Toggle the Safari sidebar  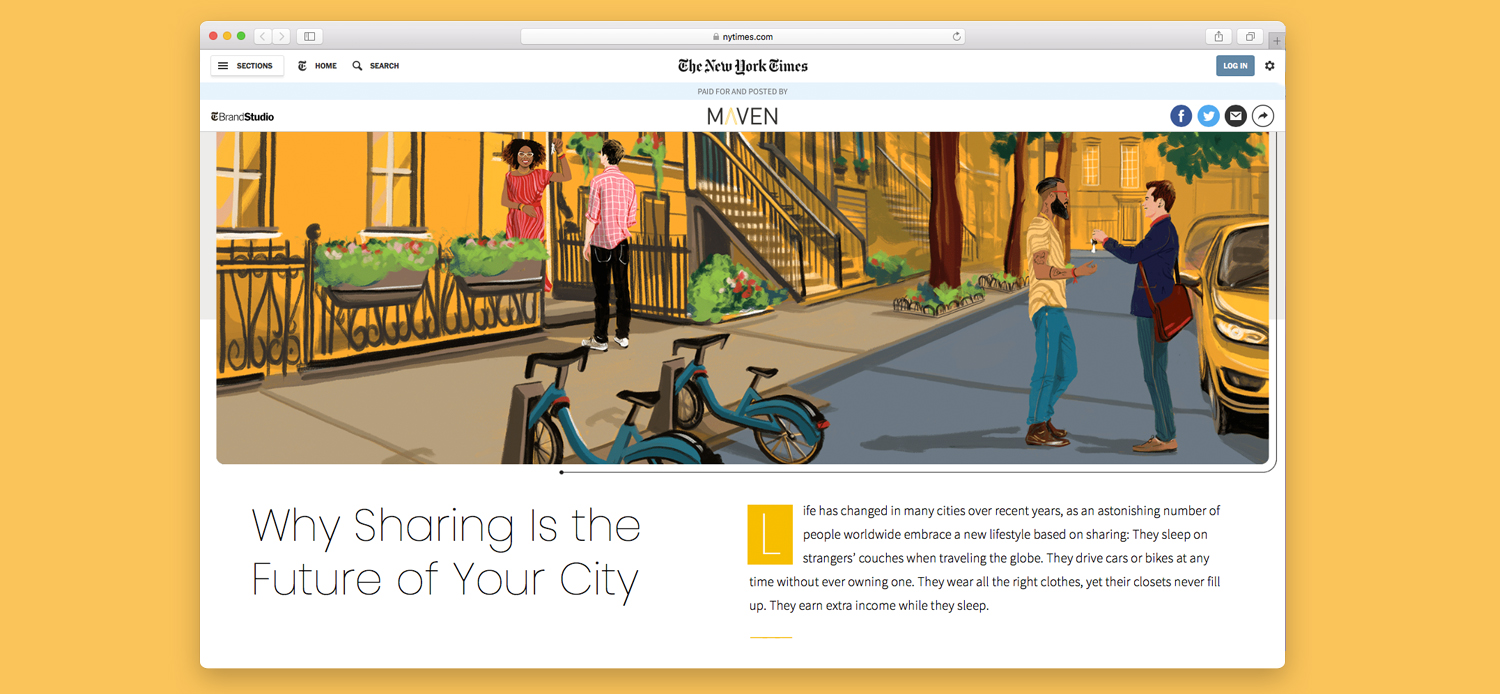tap(308, 35)
